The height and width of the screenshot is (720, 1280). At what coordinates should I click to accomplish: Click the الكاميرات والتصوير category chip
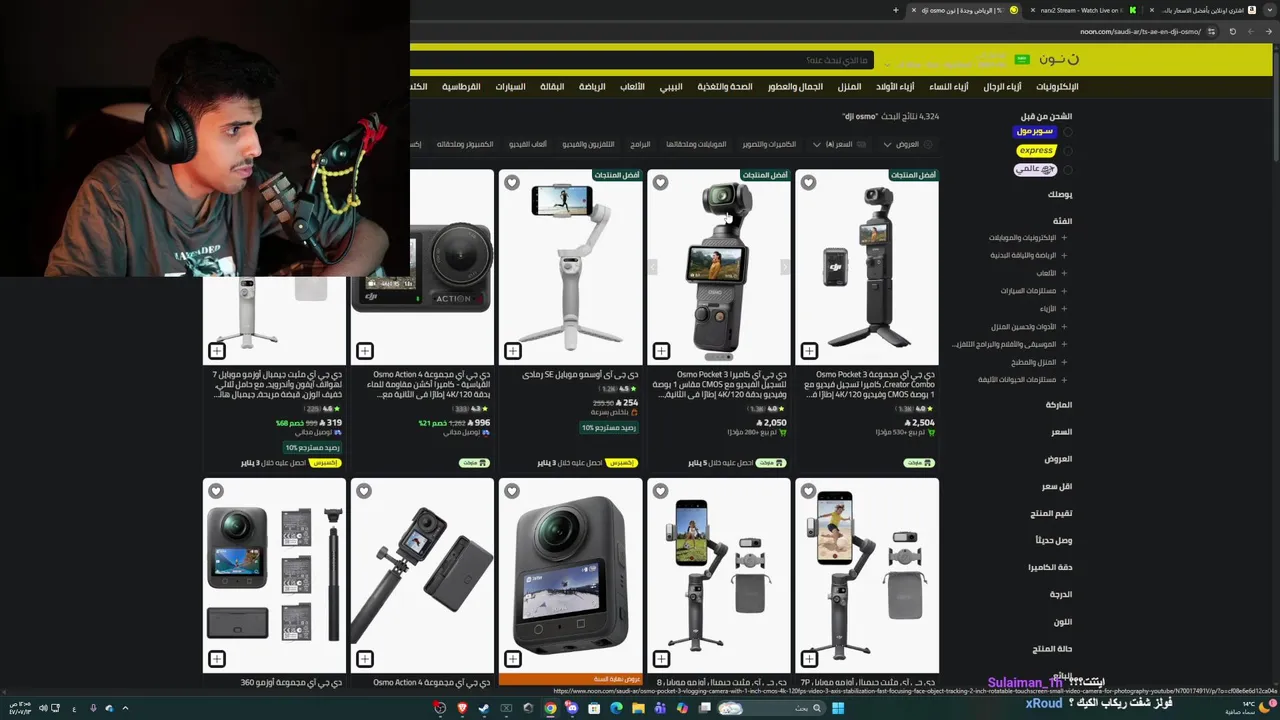(x=769, y=144)
